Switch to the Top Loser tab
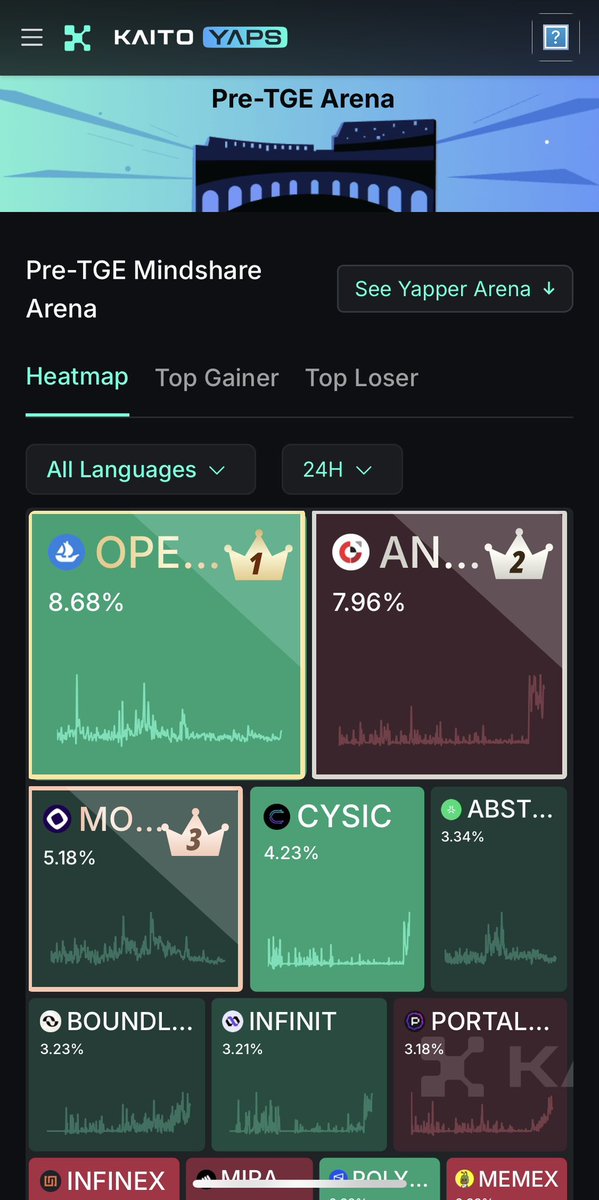599x1200 pixels. click(361, 378)
